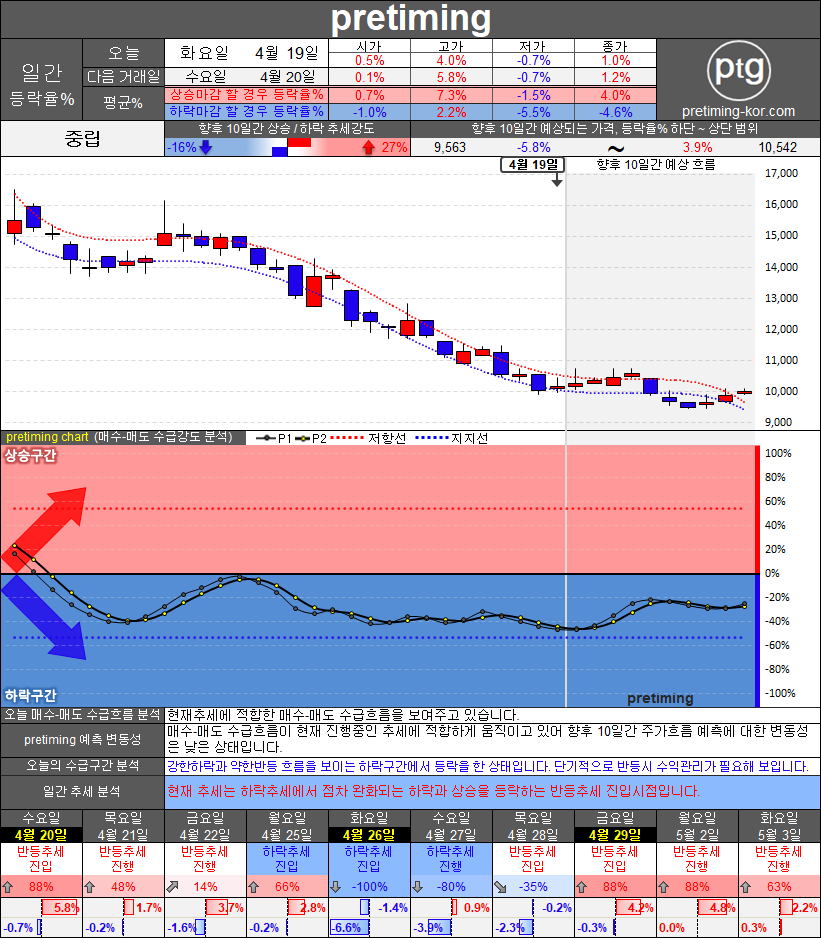Screen dimensions: 821x938
Task: Click the P1 legend marker
Action: (266, 438)
